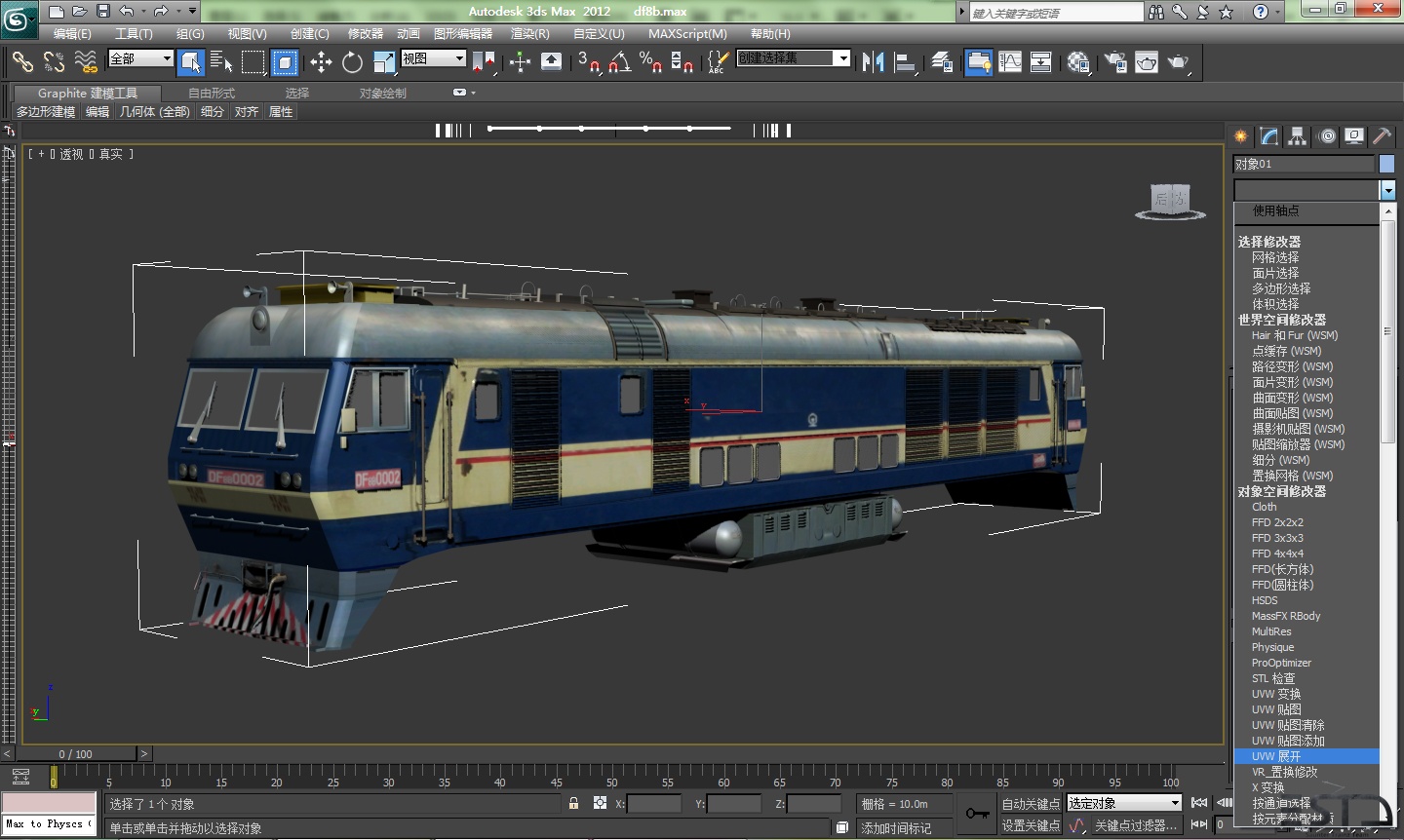Choose the Rectangular Selection Region icon
The width and height of the screenshot is (1404, 840).
(x=253, y=62)
